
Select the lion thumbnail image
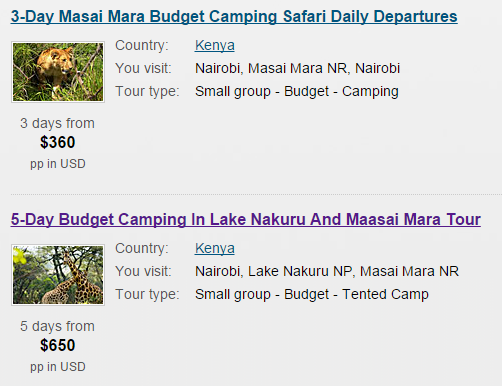point(58,72)
